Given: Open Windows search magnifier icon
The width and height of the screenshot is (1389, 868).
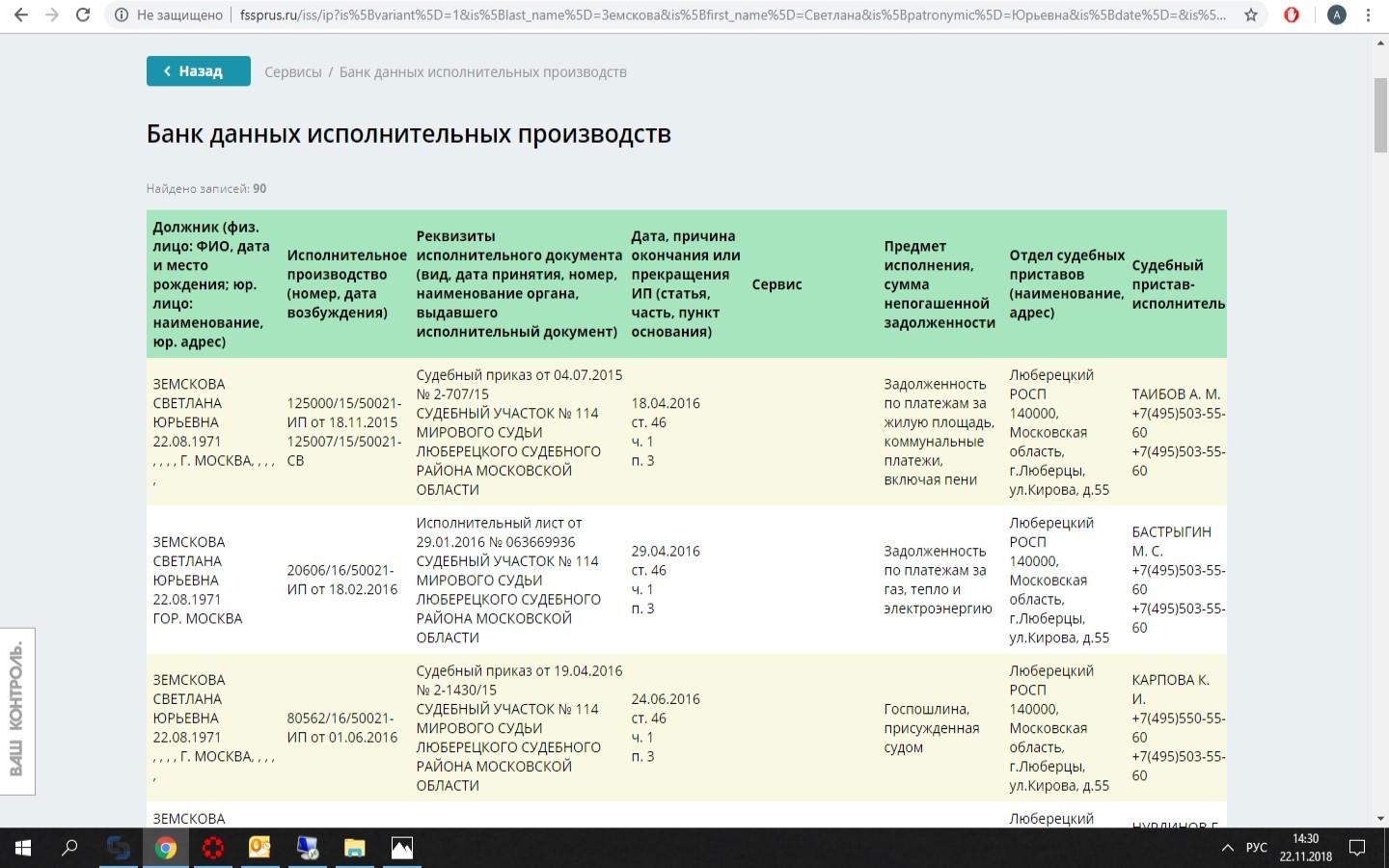Looking at the screenshot, I should point(69,848).
